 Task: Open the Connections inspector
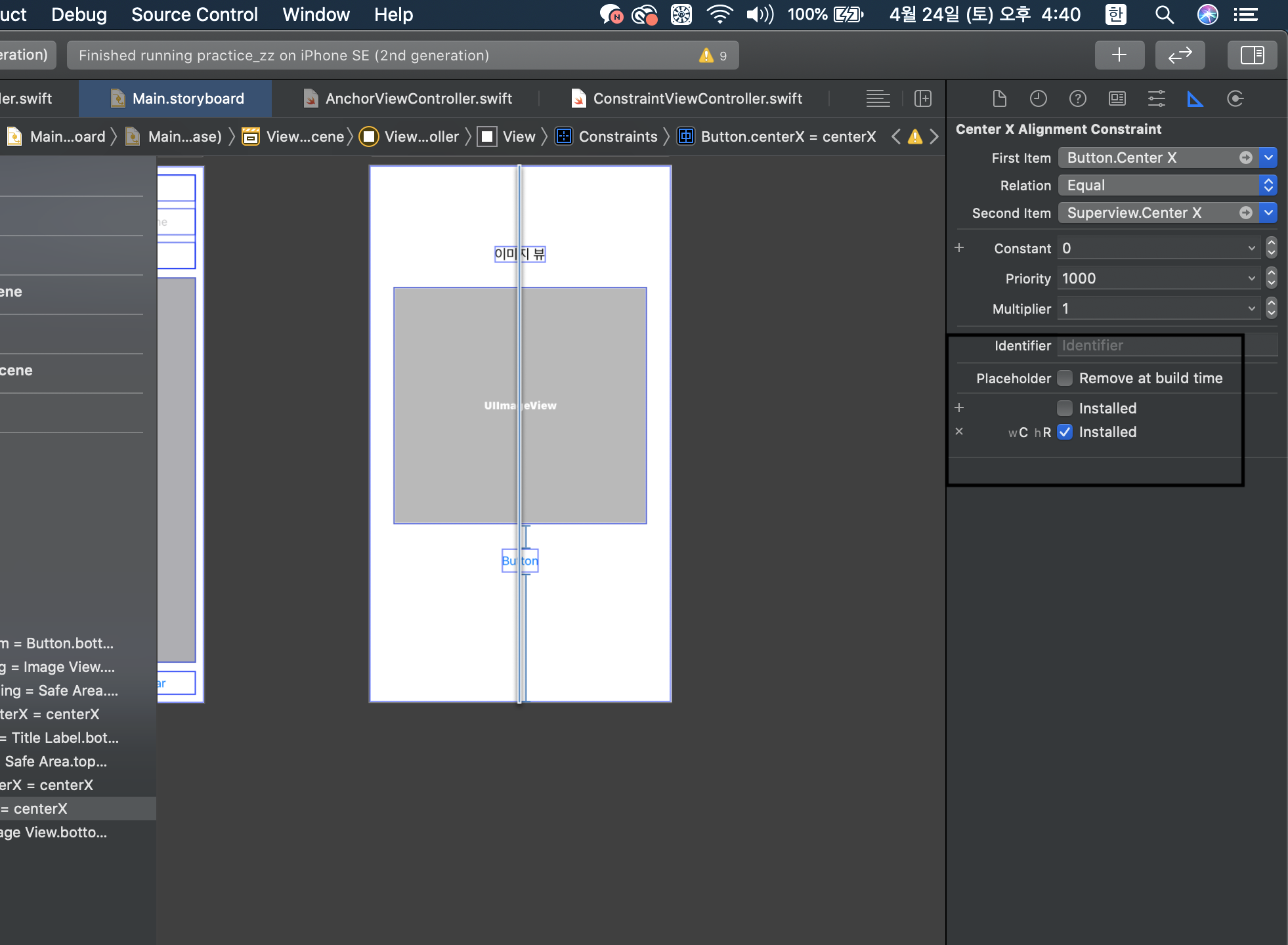[1235, 99]
